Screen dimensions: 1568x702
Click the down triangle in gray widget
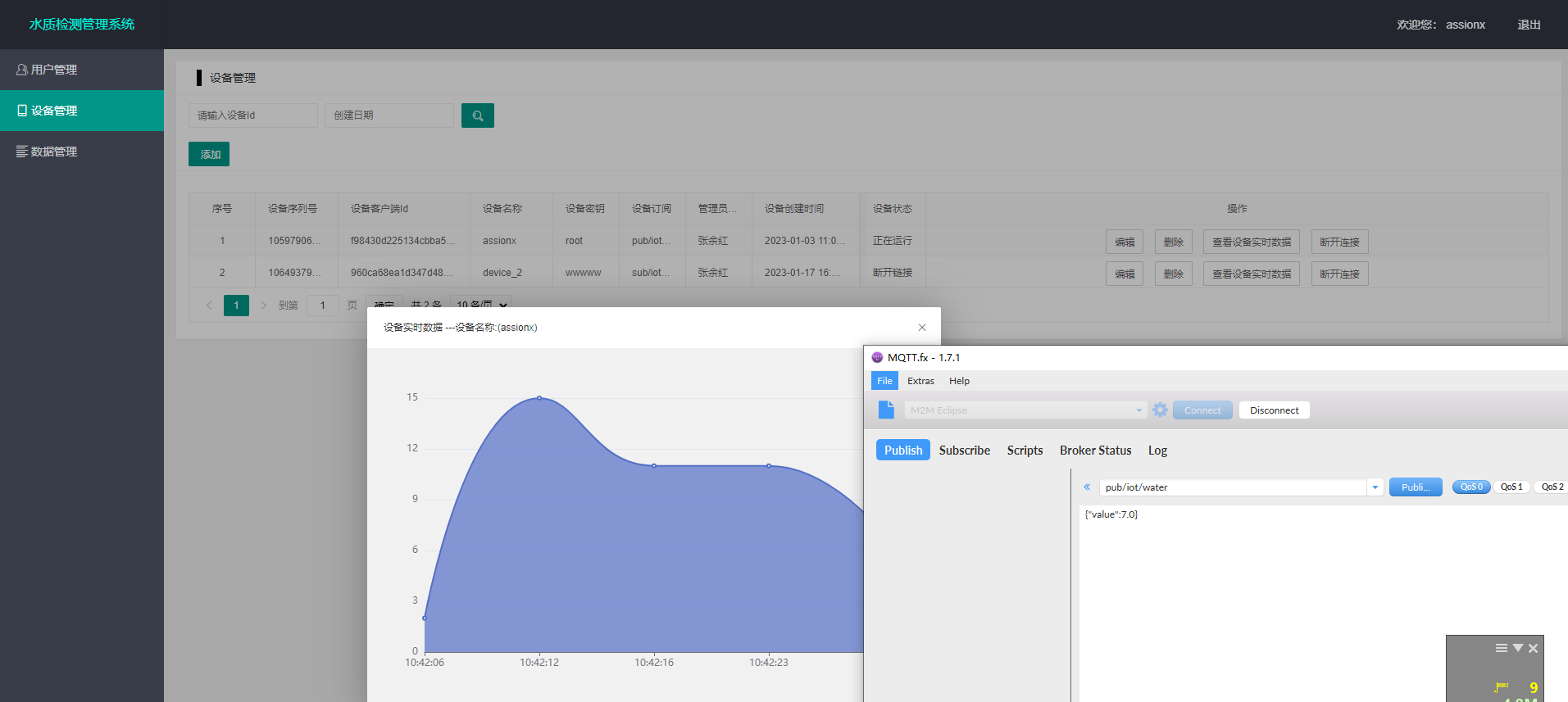point(1518,648)
